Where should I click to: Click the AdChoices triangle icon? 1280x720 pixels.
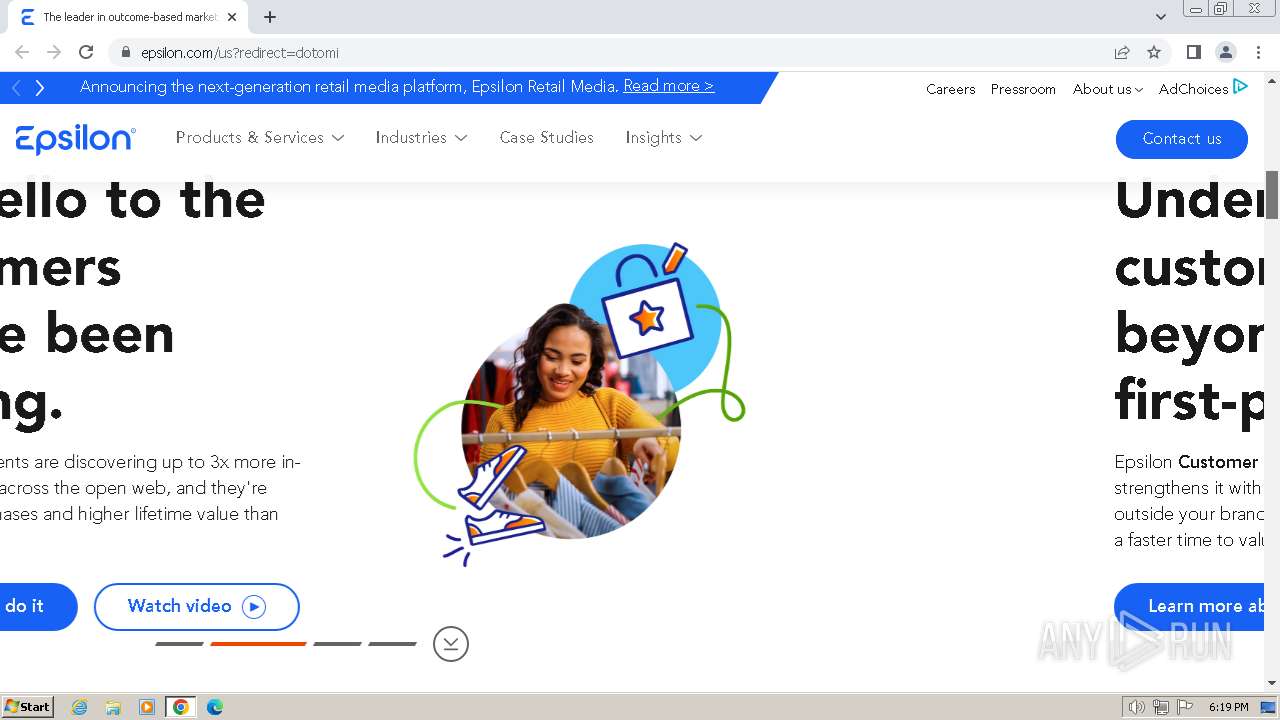click(1240, 87)
